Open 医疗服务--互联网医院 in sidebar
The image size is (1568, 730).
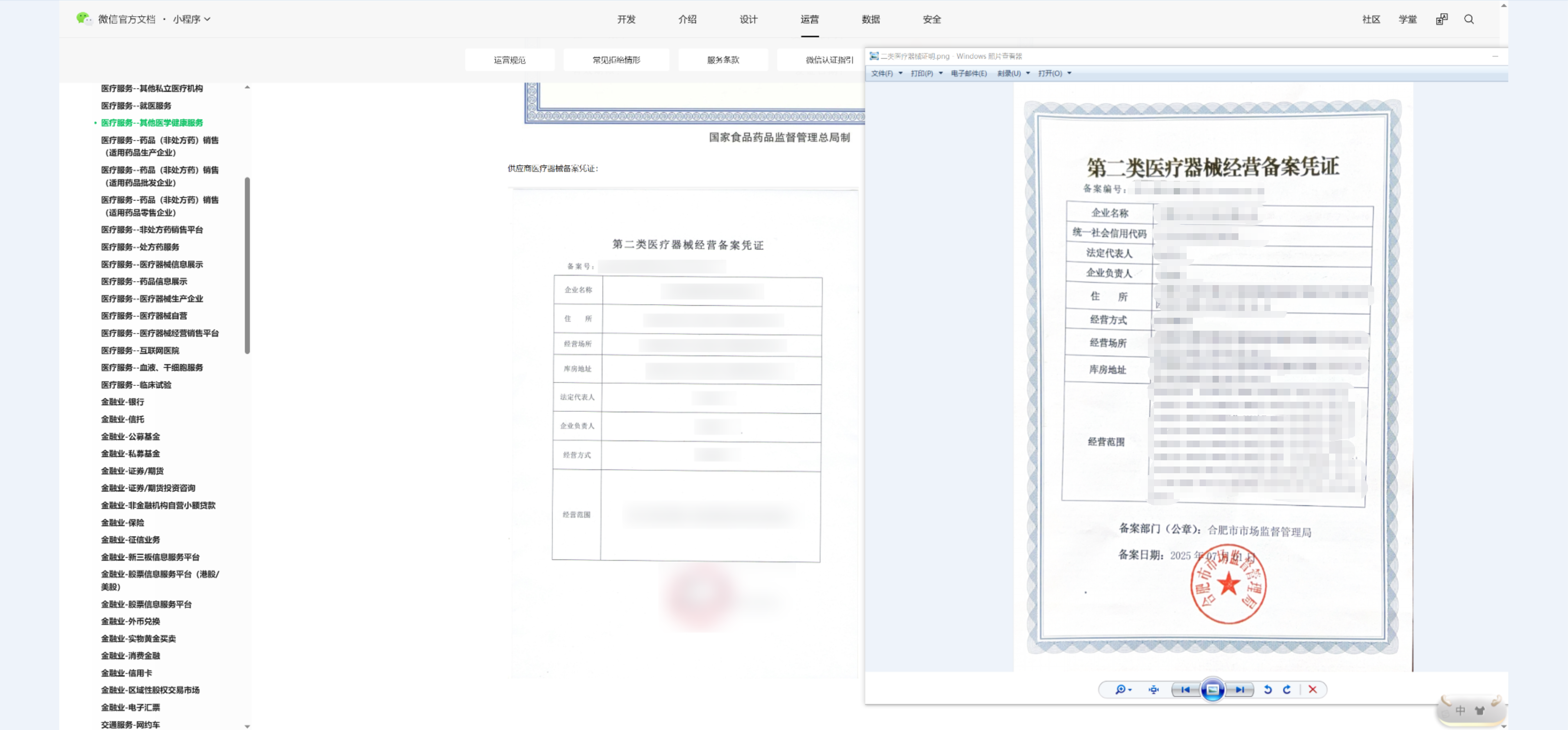pyautogui.click(x=140, y=351)
